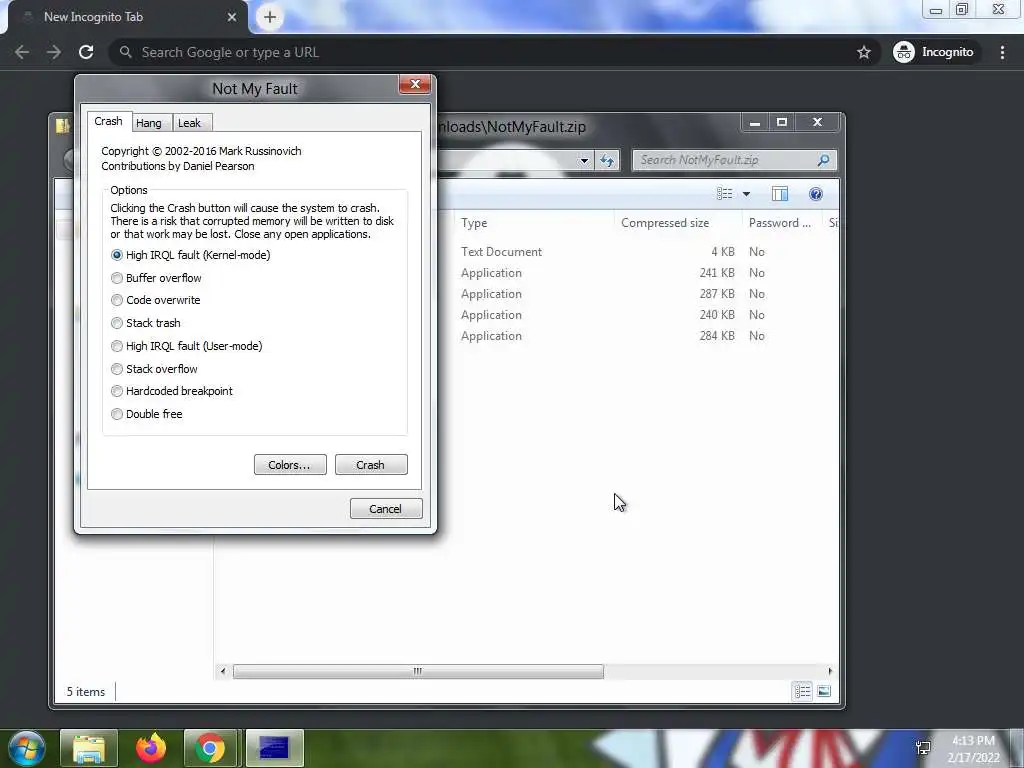Screen dimensions: 1024x768
Task: Go back in Chrome
Action: tap(22, 52)
